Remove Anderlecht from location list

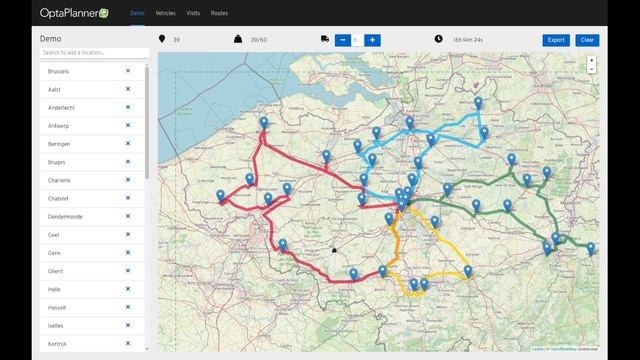click(x=128, y=107)
